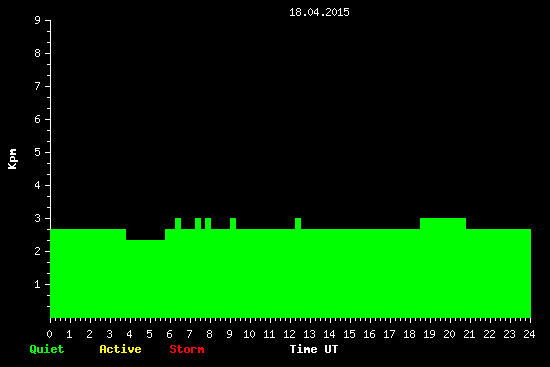Select the green Quiet legend label
The height and width of the screenshot is (367, 550).
tap(47, 349)
